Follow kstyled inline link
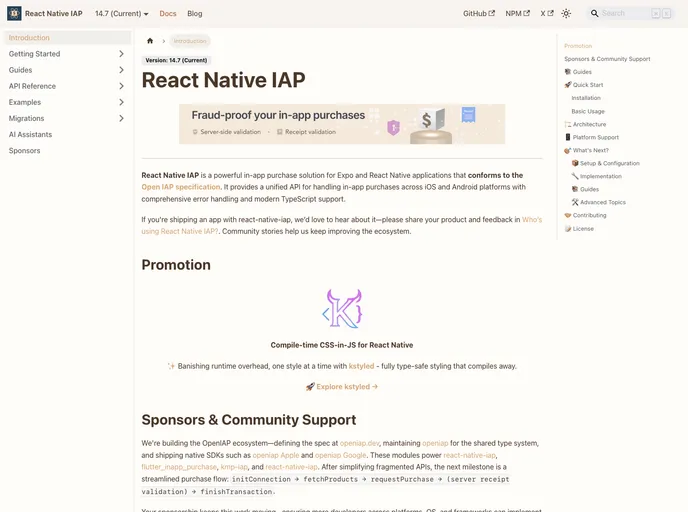This screenshot has height=512, width=688. click(361, 366)
